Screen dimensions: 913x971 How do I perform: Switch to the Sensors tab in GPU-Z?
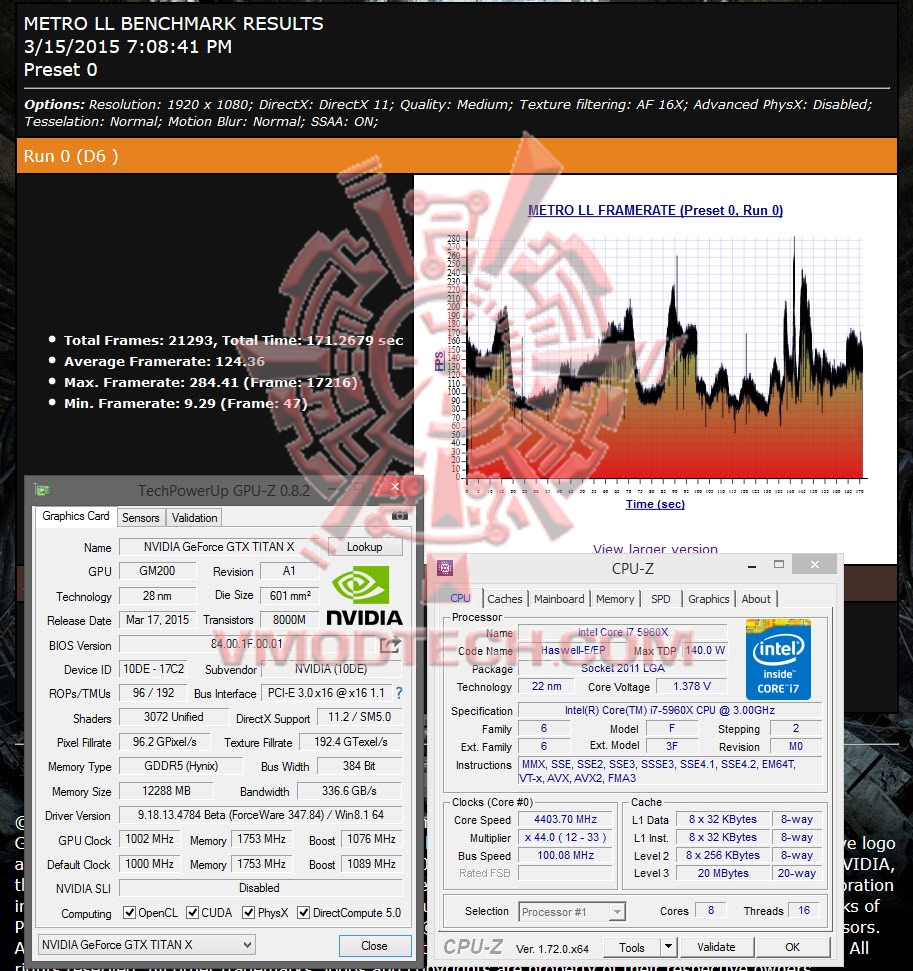(141, 518)
